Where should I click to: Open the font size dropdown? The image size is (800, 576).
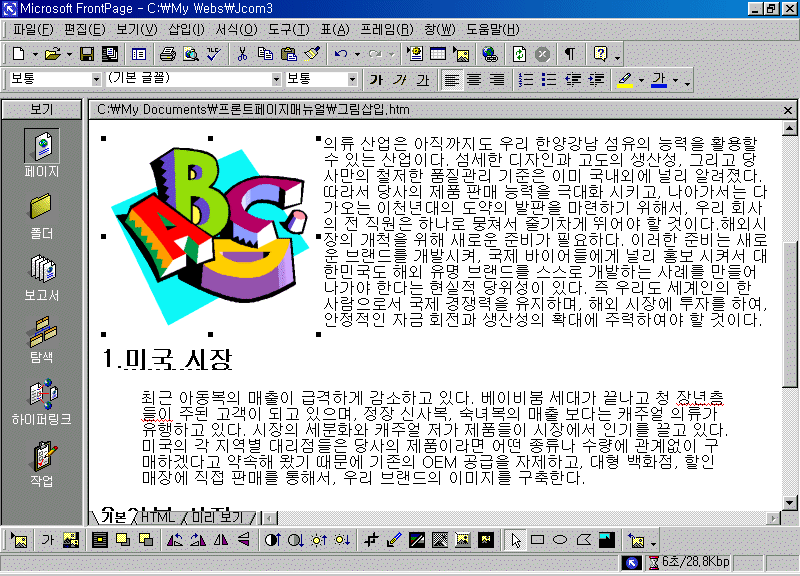[352, 79]
